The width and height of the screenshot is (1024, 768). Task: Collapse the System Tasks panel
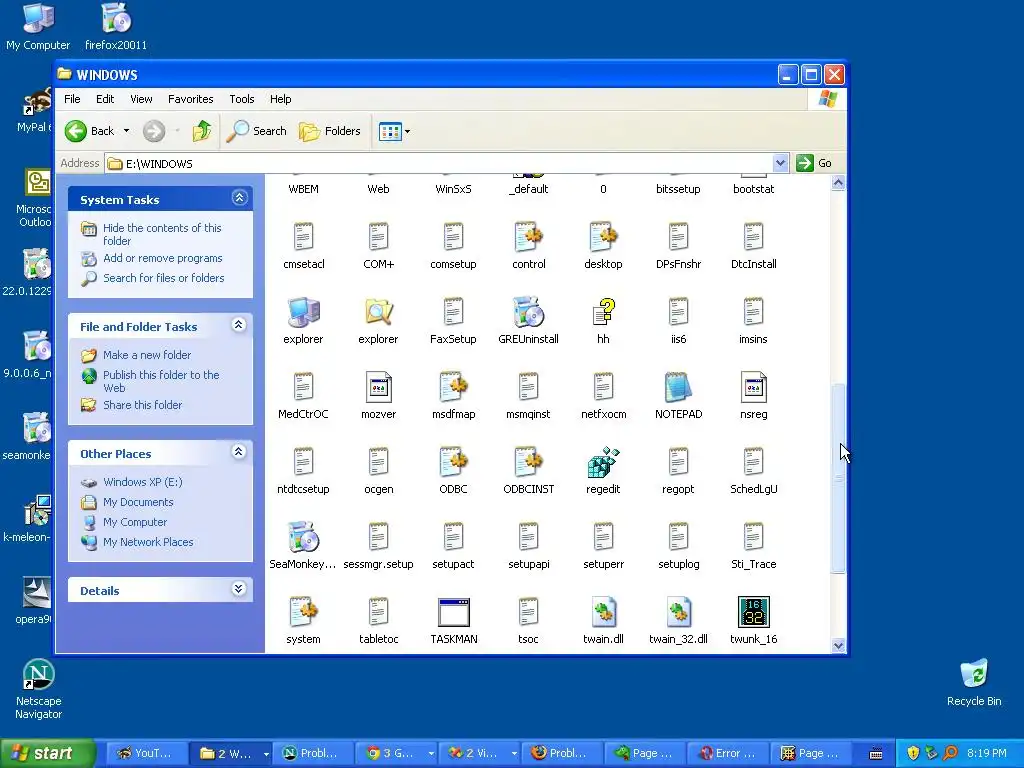click(x=239, y=198)
